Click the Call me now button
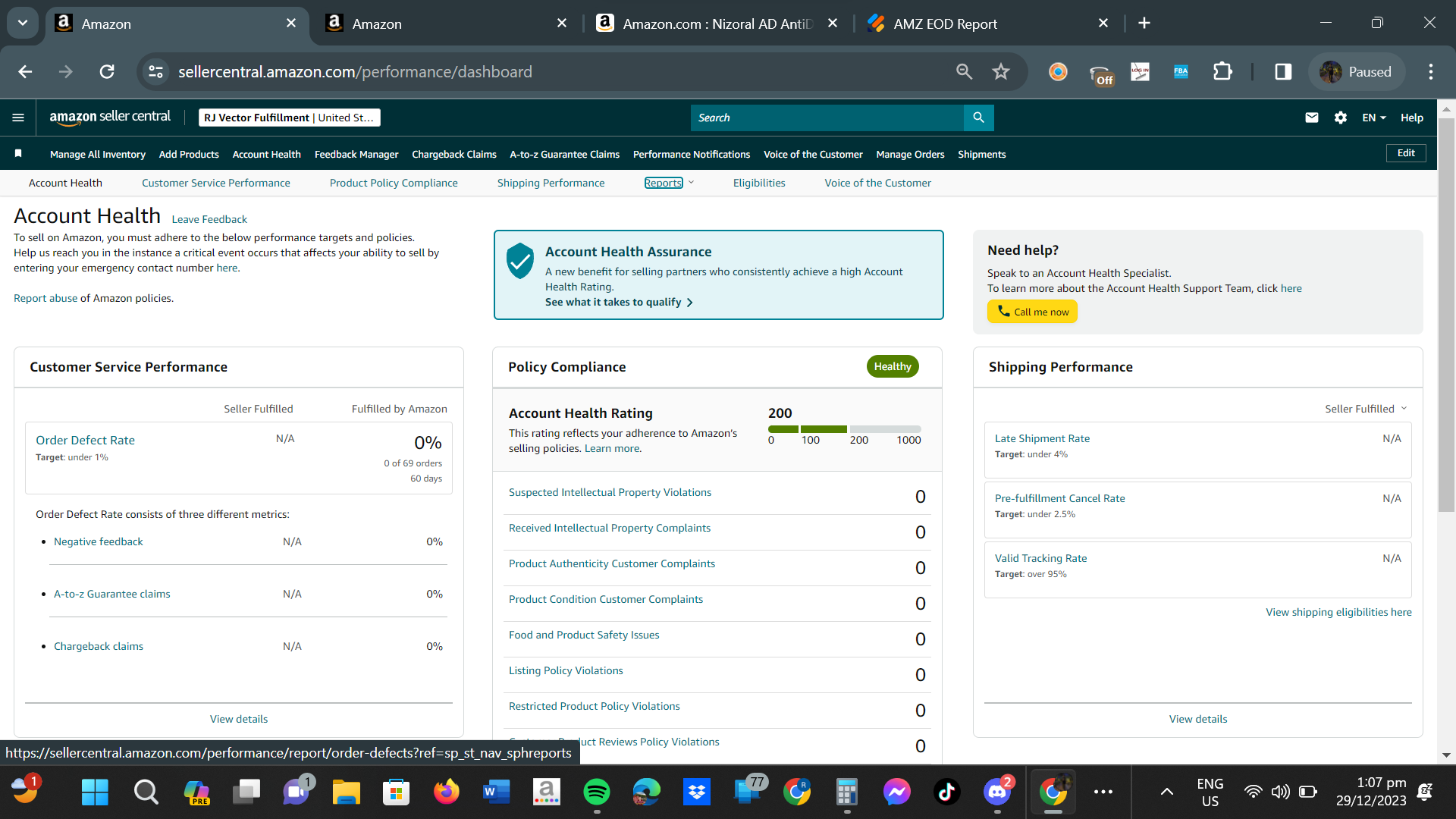Screen dimensions: 1456x819 point(1032,312)
